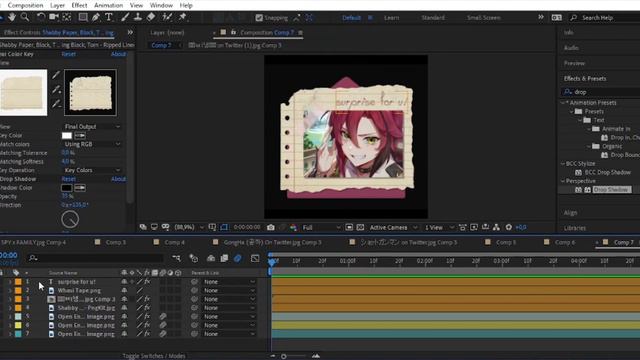This screenshot has height=360, width=640.
Task: Reset the Linear Color Key effect
Action: pyautogui.click(x=69, y=54)
